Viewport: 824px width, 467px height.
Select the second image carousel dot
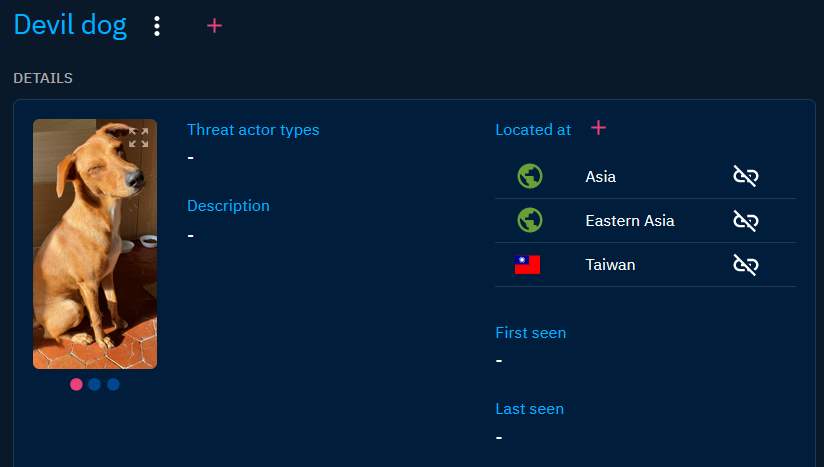(94, 384)
